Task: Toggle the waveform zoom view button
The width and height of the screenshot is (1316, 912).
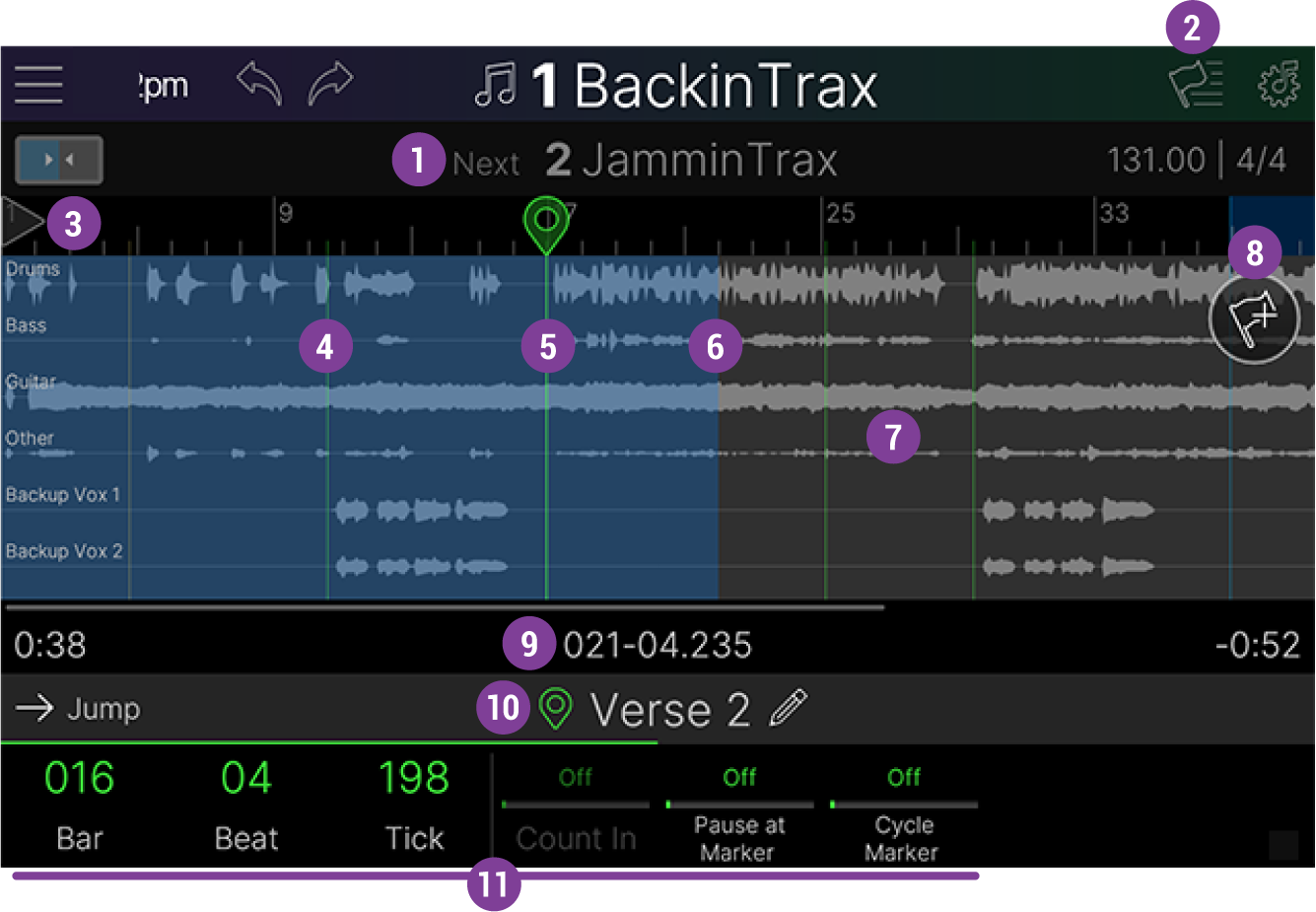Action: point(59,160)
